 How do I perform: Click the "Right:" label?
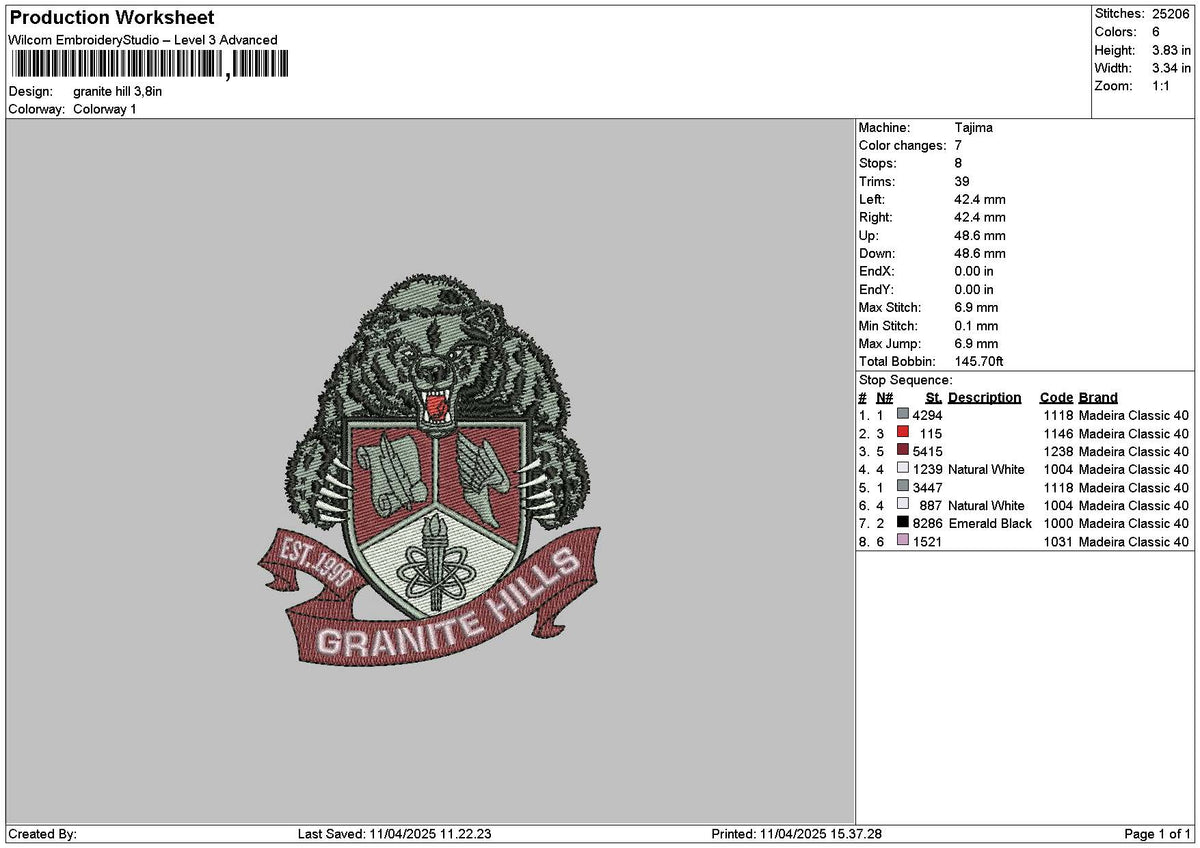(x=876, y=218)
